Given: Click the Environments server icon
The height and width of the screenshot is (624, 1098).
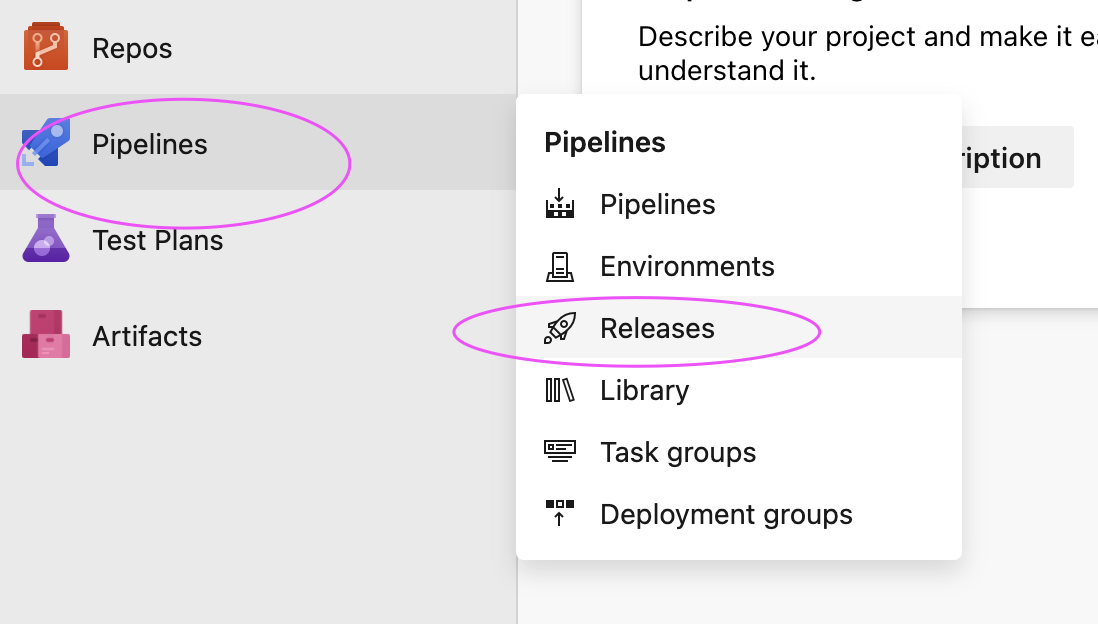Looking at the screenshot, I should point(560,267).
